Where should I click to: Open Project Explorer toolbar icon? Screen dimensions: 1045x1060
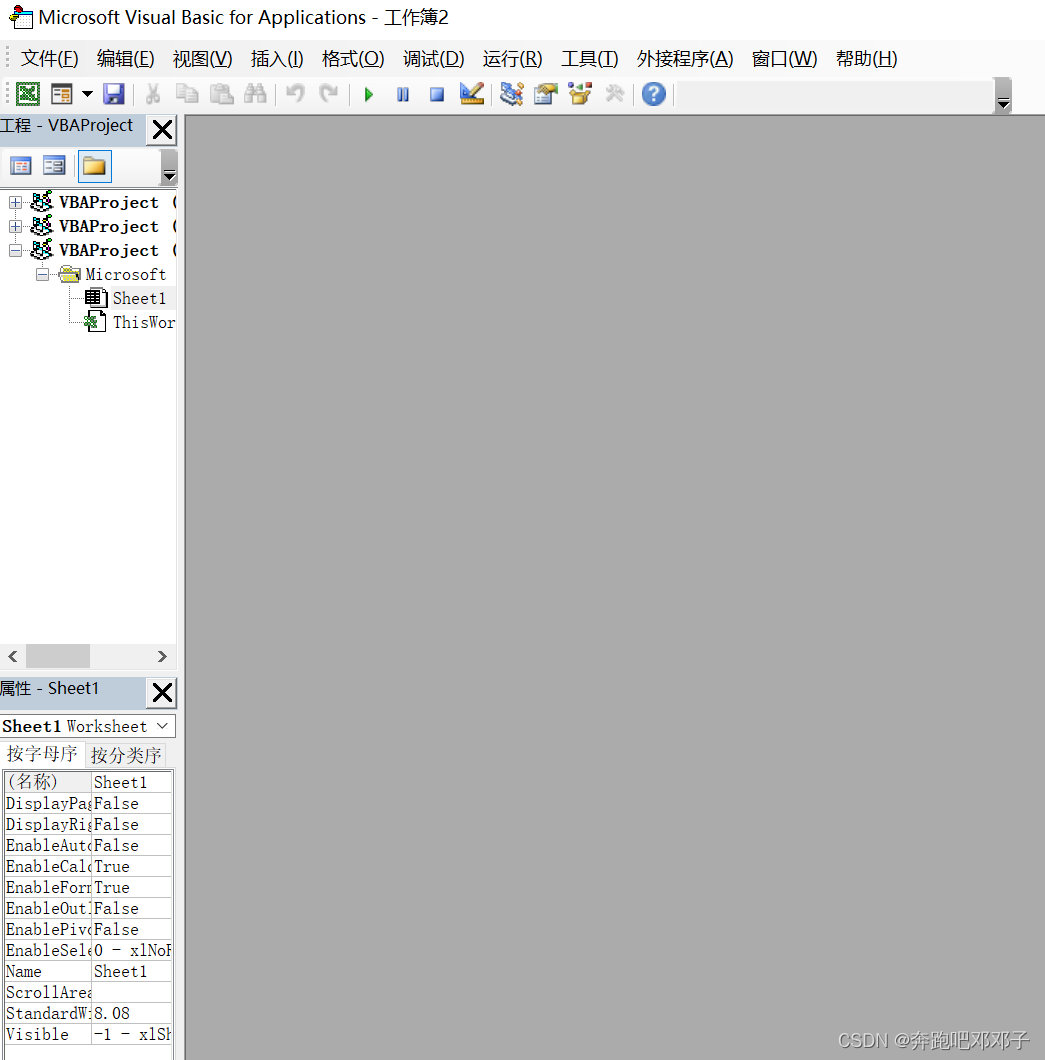coord(512,94)
